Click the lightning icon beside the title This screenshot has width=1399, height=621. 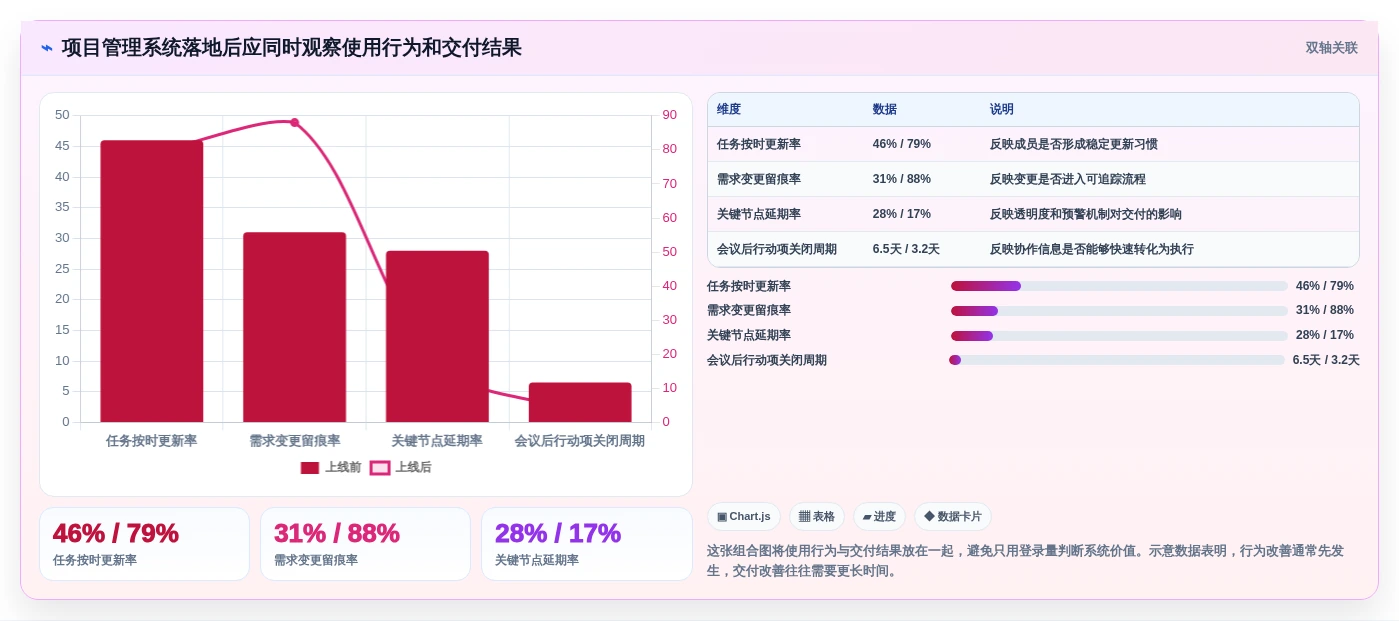coord(46,48)
